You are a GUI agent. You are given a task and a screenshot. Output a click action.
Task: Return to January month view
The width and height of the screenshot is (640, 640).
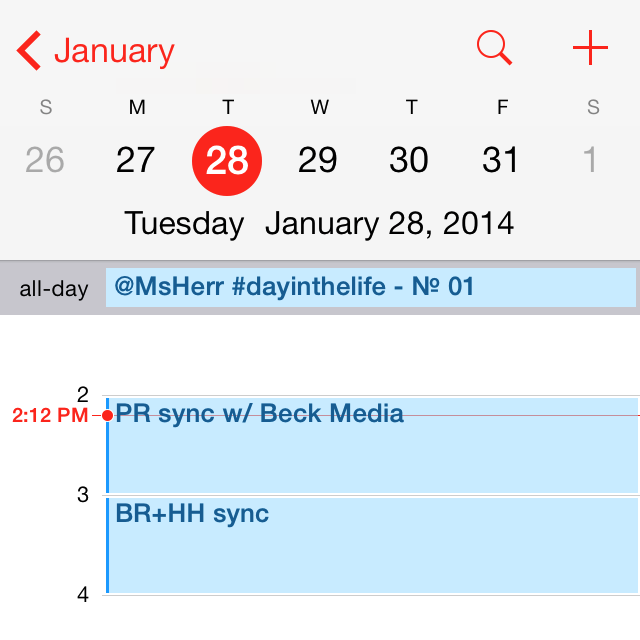click(x=114, y=50)
